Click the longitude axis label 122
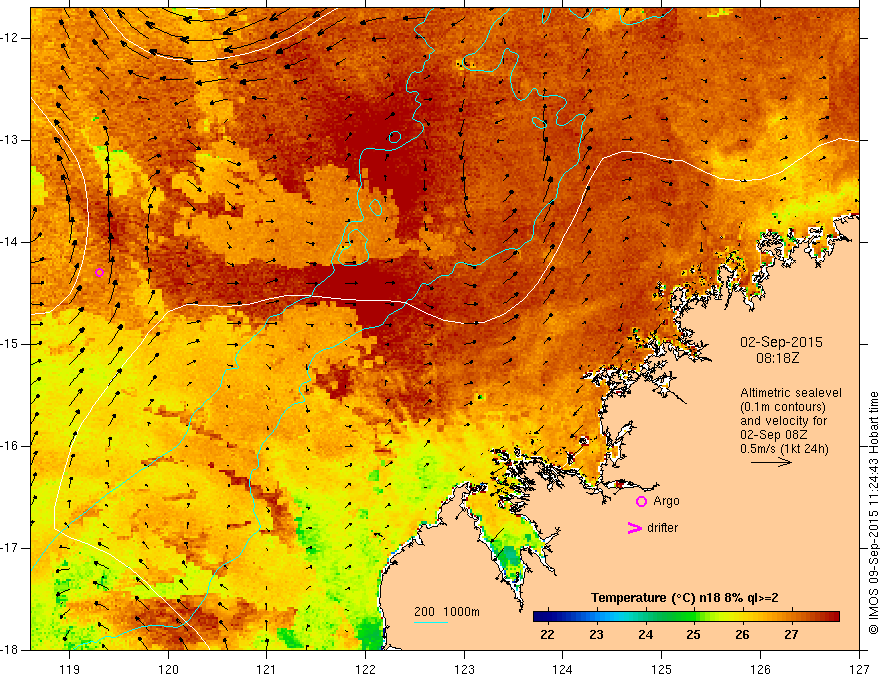 pos(365,669)
